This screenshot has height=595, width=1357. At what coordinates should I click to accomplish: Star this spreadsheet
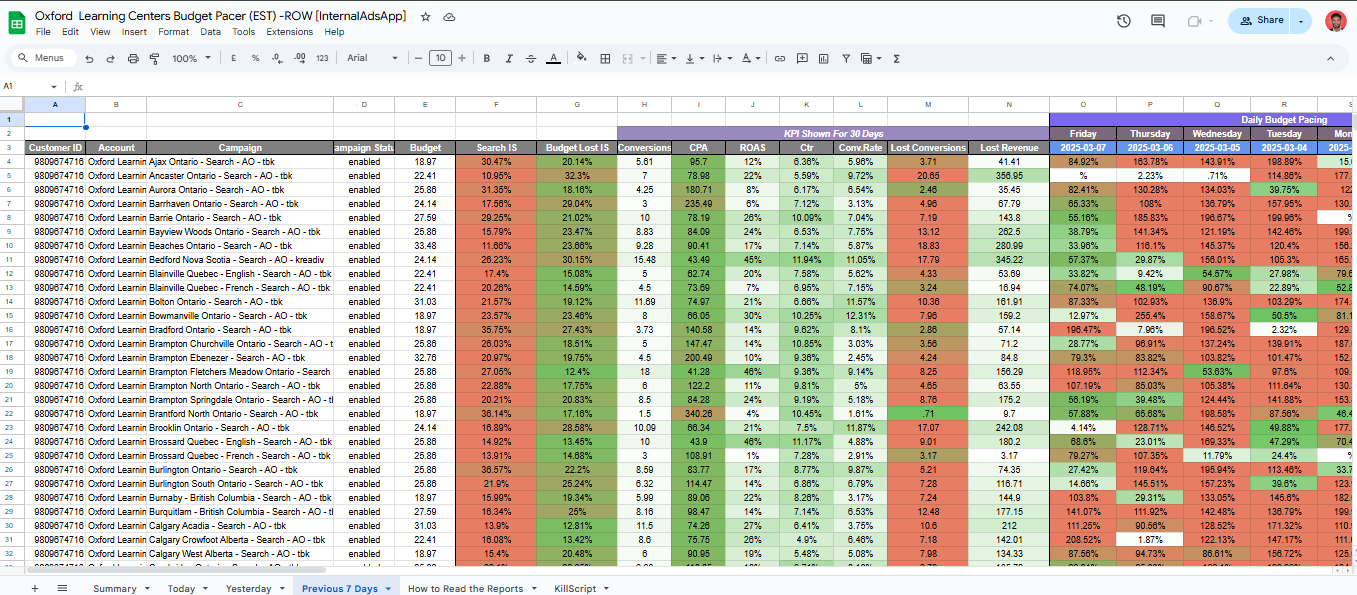(426, 17)
